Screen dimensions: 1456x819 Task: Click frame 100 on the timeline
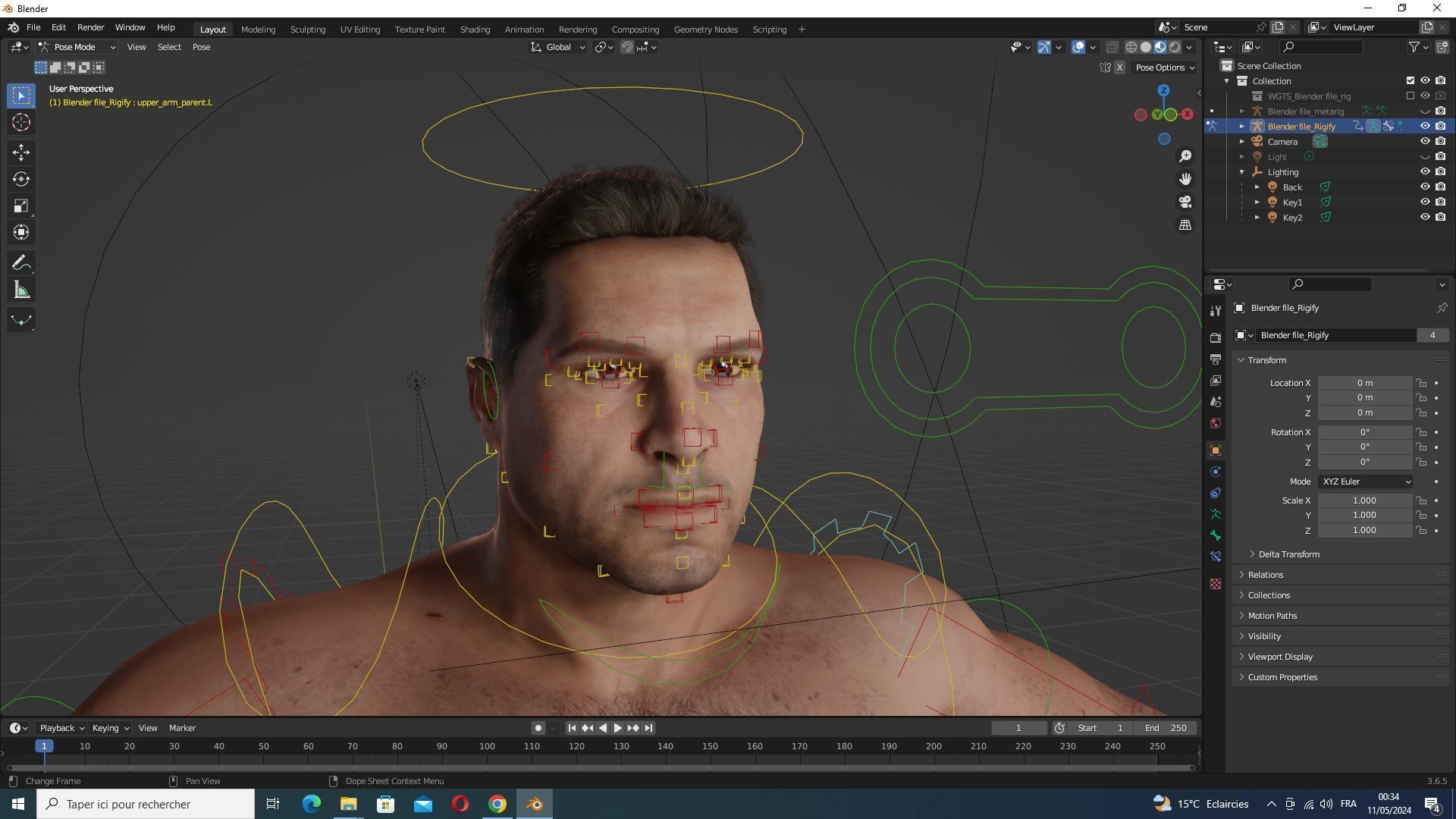pyautogui.click(x=487, y=747)
